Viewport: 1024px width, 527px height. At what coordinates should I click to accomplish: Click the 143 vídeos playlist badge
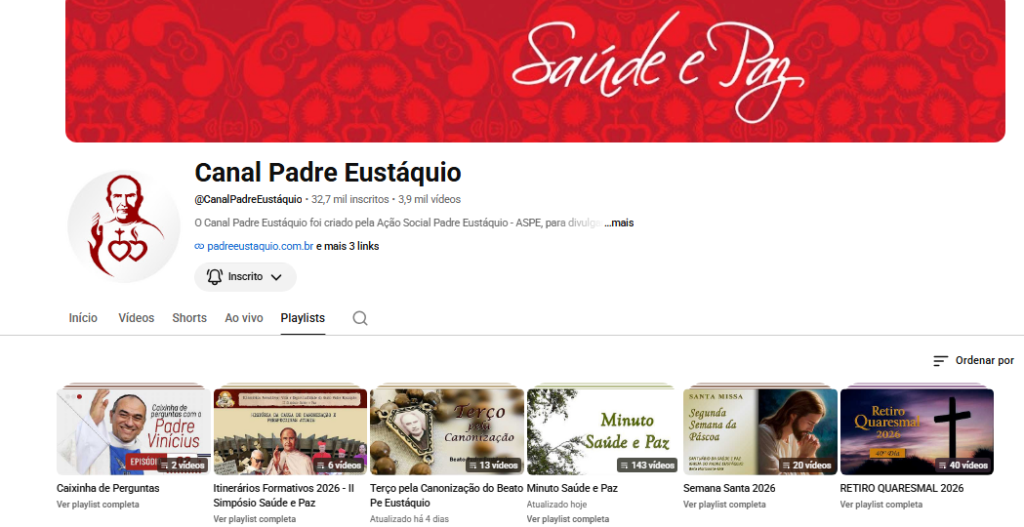pyautogui.click(x=647, y=465)
